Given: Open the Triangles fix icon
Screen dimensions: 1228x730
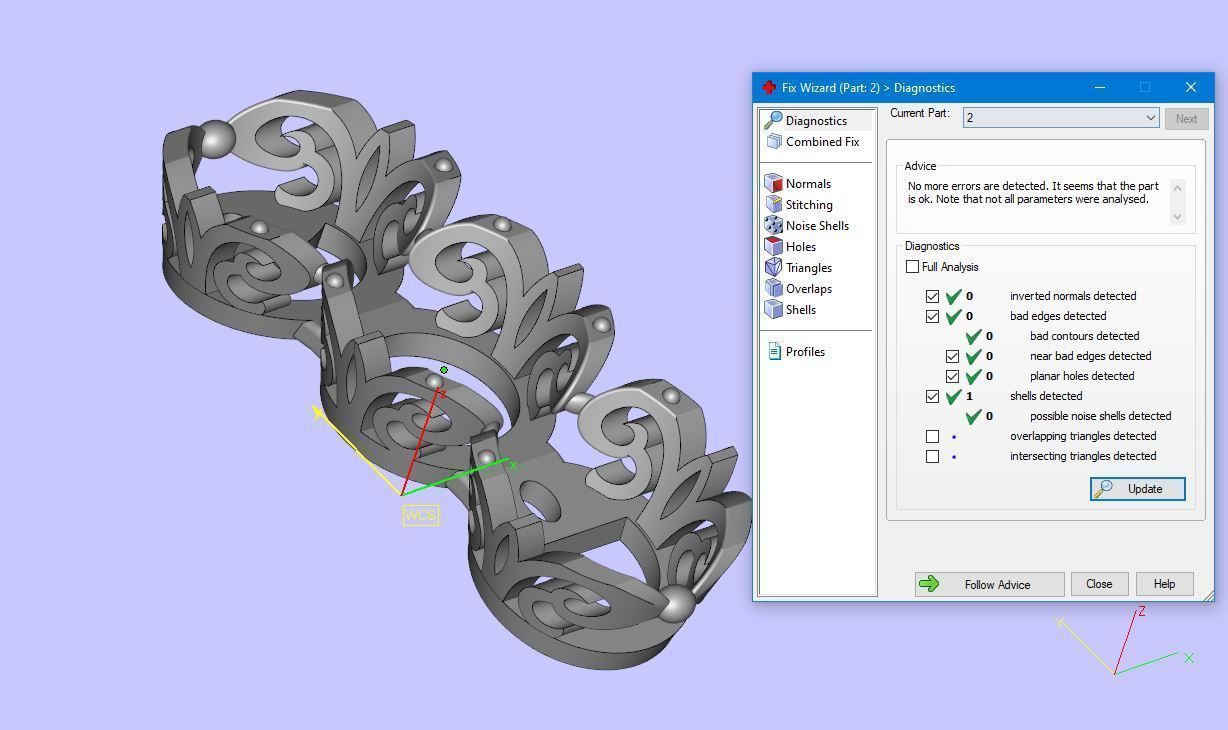Looking at the screenshot, I should [773, 268].
